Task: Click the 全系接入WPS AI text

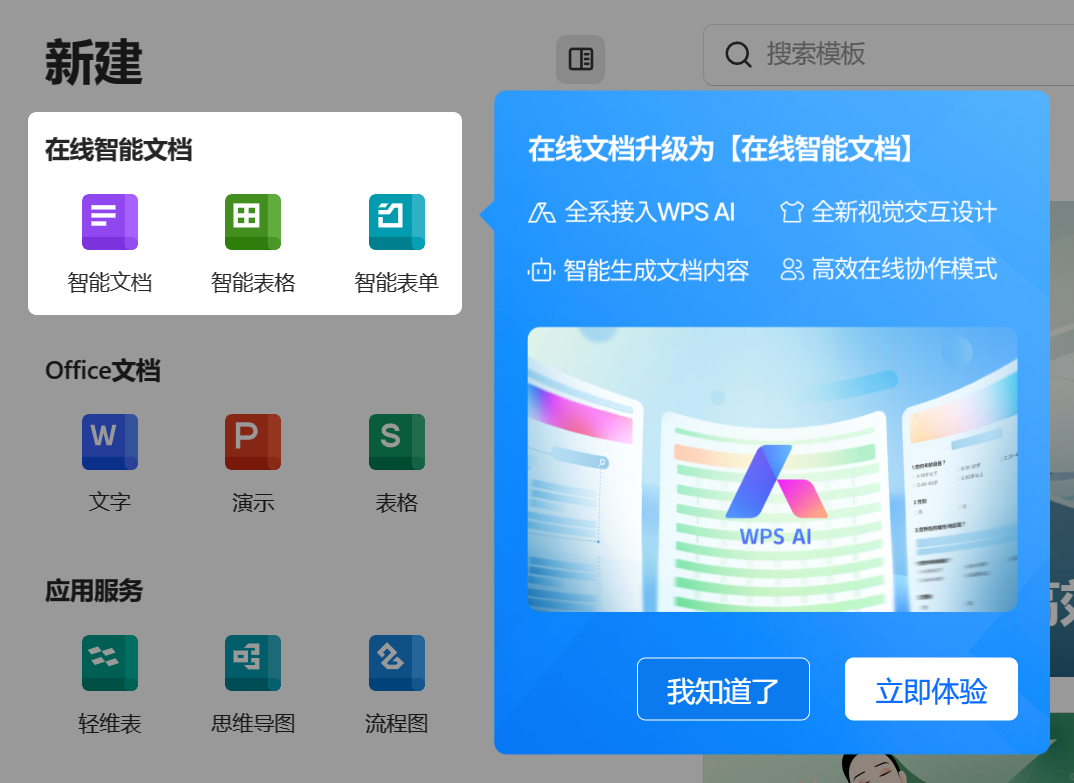Action: (x=649, y=212)
